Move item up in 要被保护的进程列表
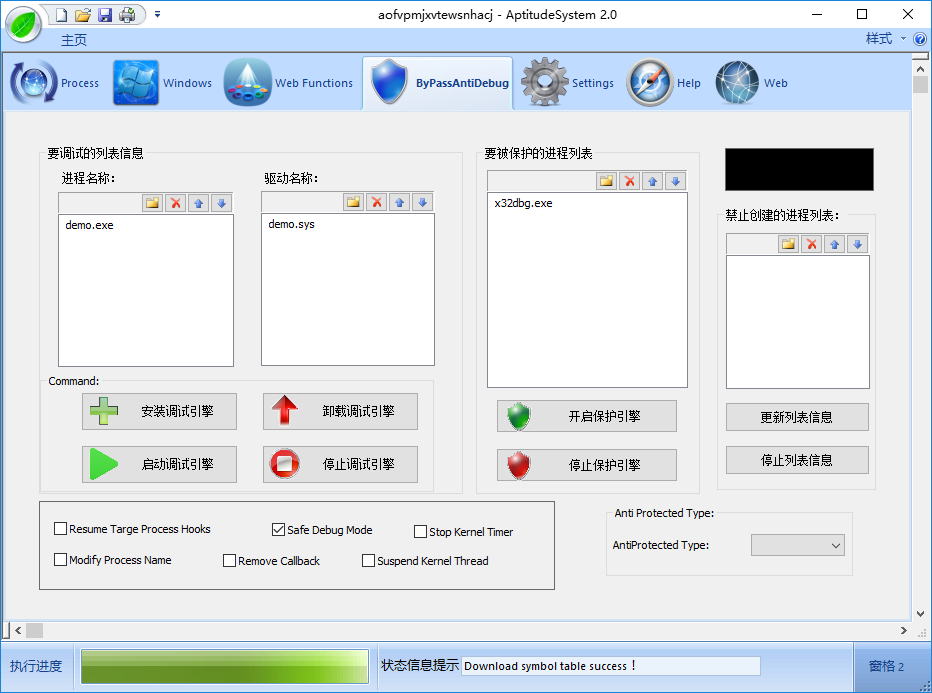The width and height of the screenshot is (932, 693). point(653,181)
